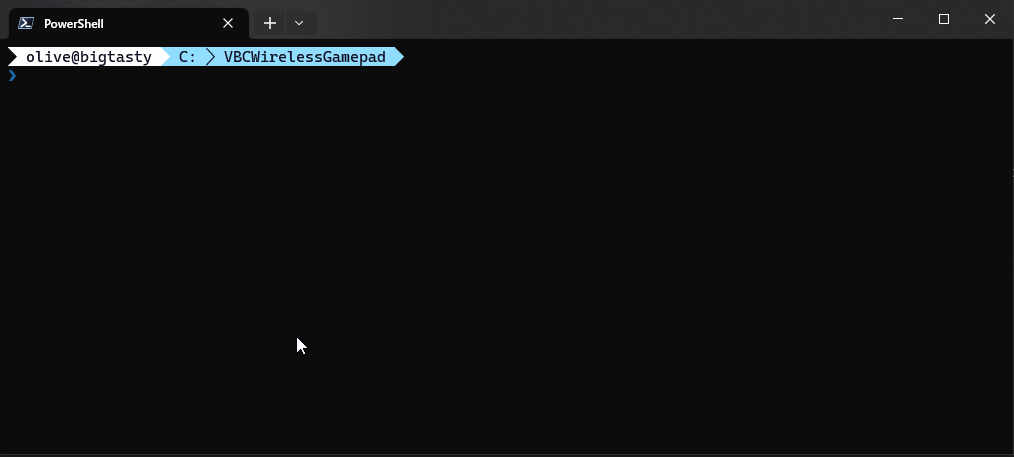Click the blue prompt chevron symbol
The image size is (1014, 457).
point(12,76)
